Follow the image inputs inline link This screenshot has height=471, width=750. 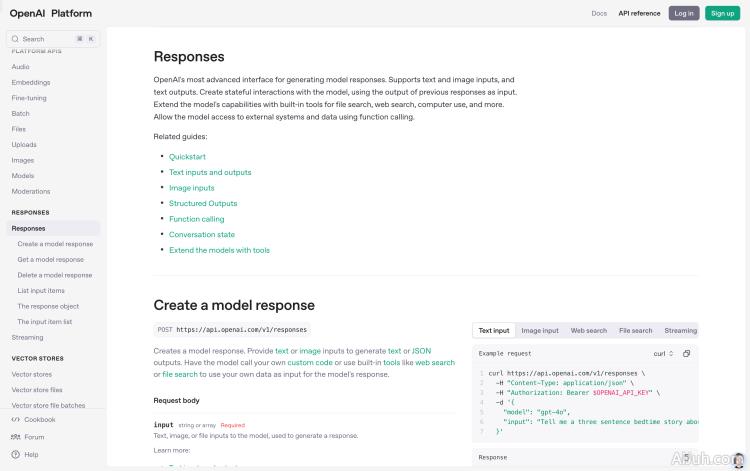point(310,351)
